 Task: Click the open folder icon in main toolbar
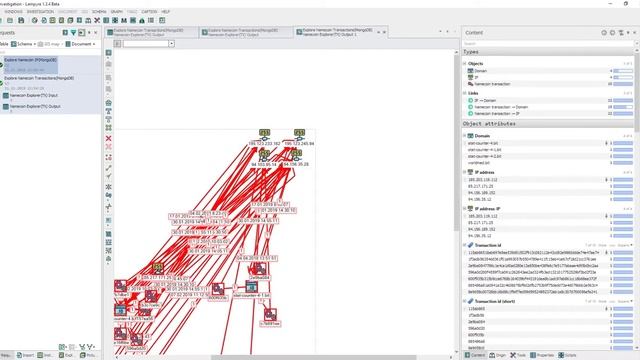(x=10, y=20)
